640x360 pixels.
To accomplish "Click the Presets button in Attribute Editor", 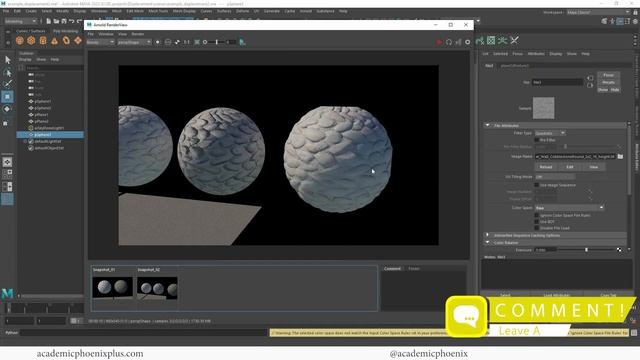I will [x=609, y=82].
